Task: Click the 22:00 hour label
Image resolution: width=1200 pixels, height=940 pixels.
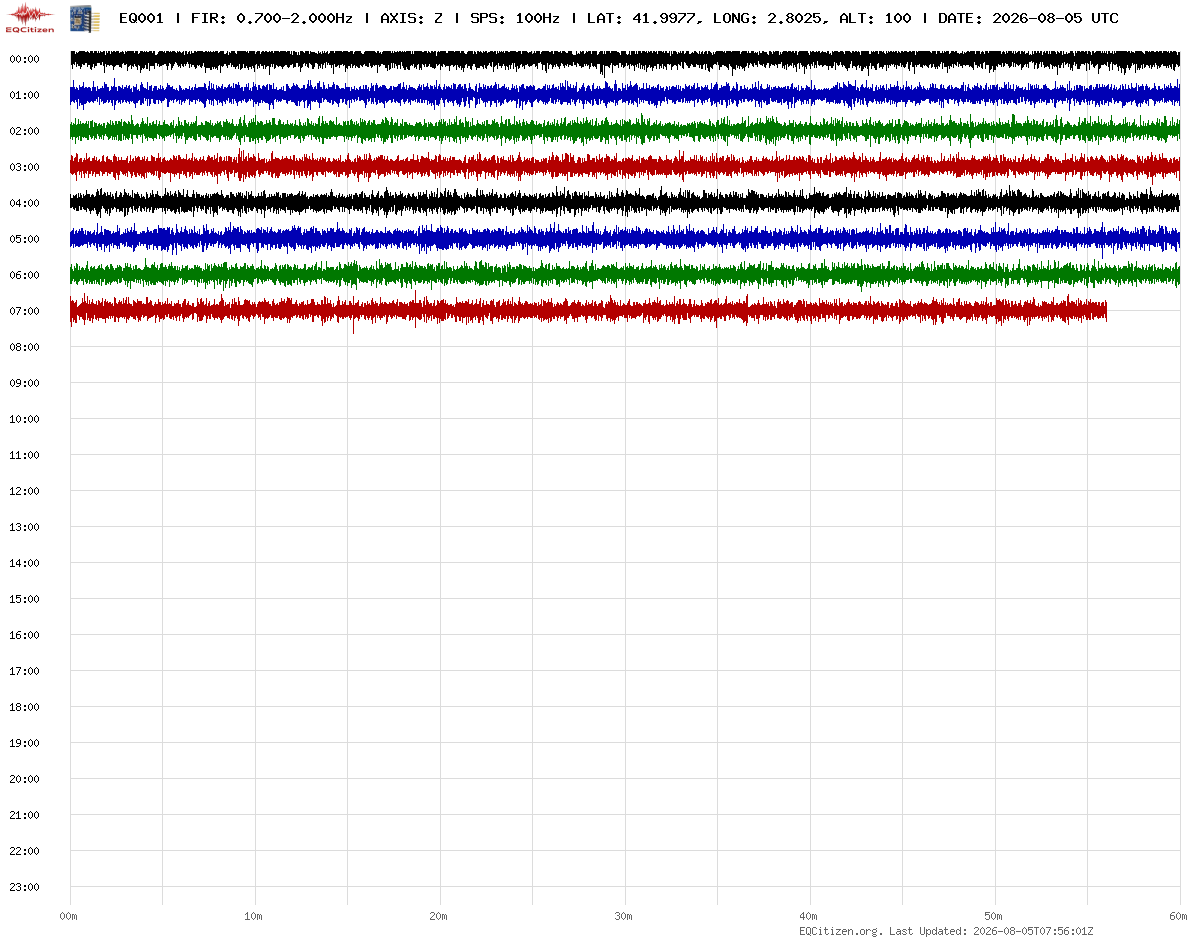Action: pyautogui.click(x=24, y=851)
